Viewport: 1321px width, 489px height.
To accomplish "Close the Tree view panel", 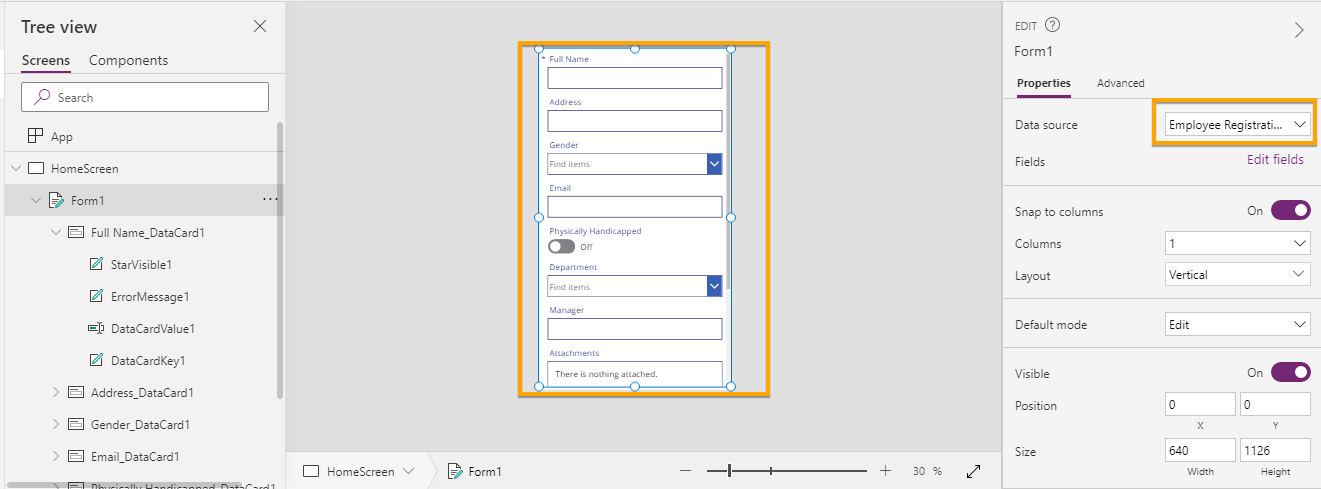I will 260,27.
